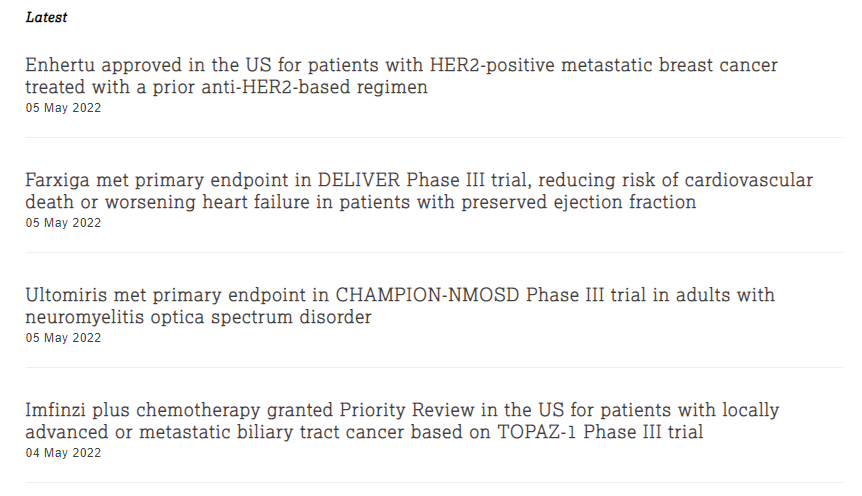Viewport: 862px width, 496px height.
Task: Click the 05 May 2022 date under Enhertu
Action: point(63,108)
